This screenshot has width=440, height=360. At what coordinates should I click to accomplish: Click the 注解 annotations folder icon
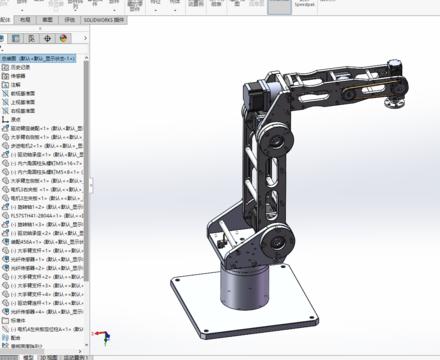point(5,85)
